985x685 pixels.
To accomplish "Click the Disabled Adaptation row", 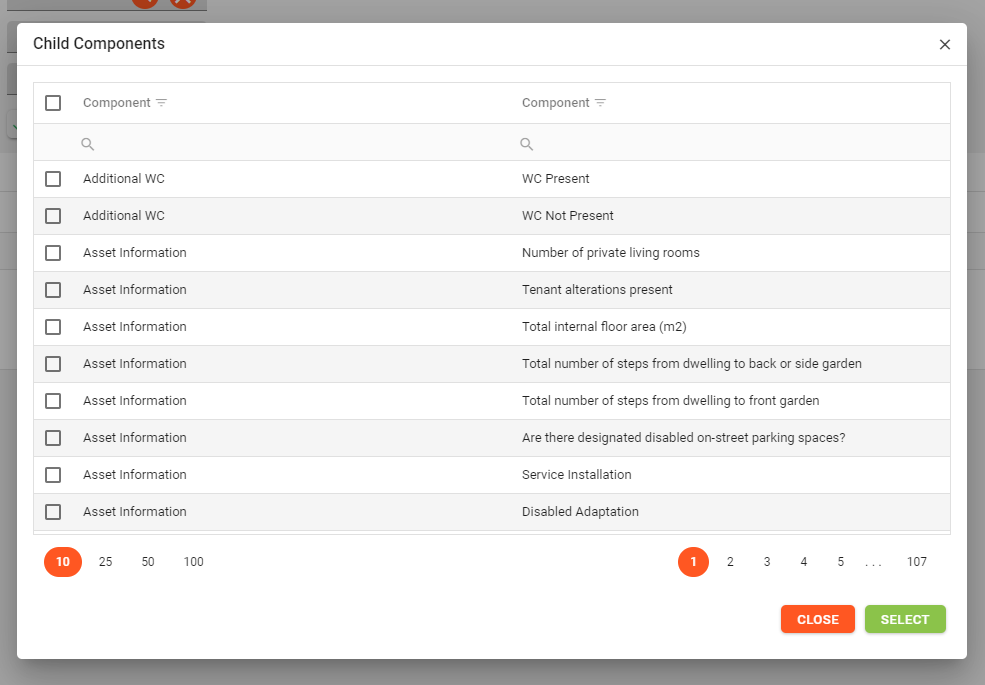I will click(x=580, y=512).
